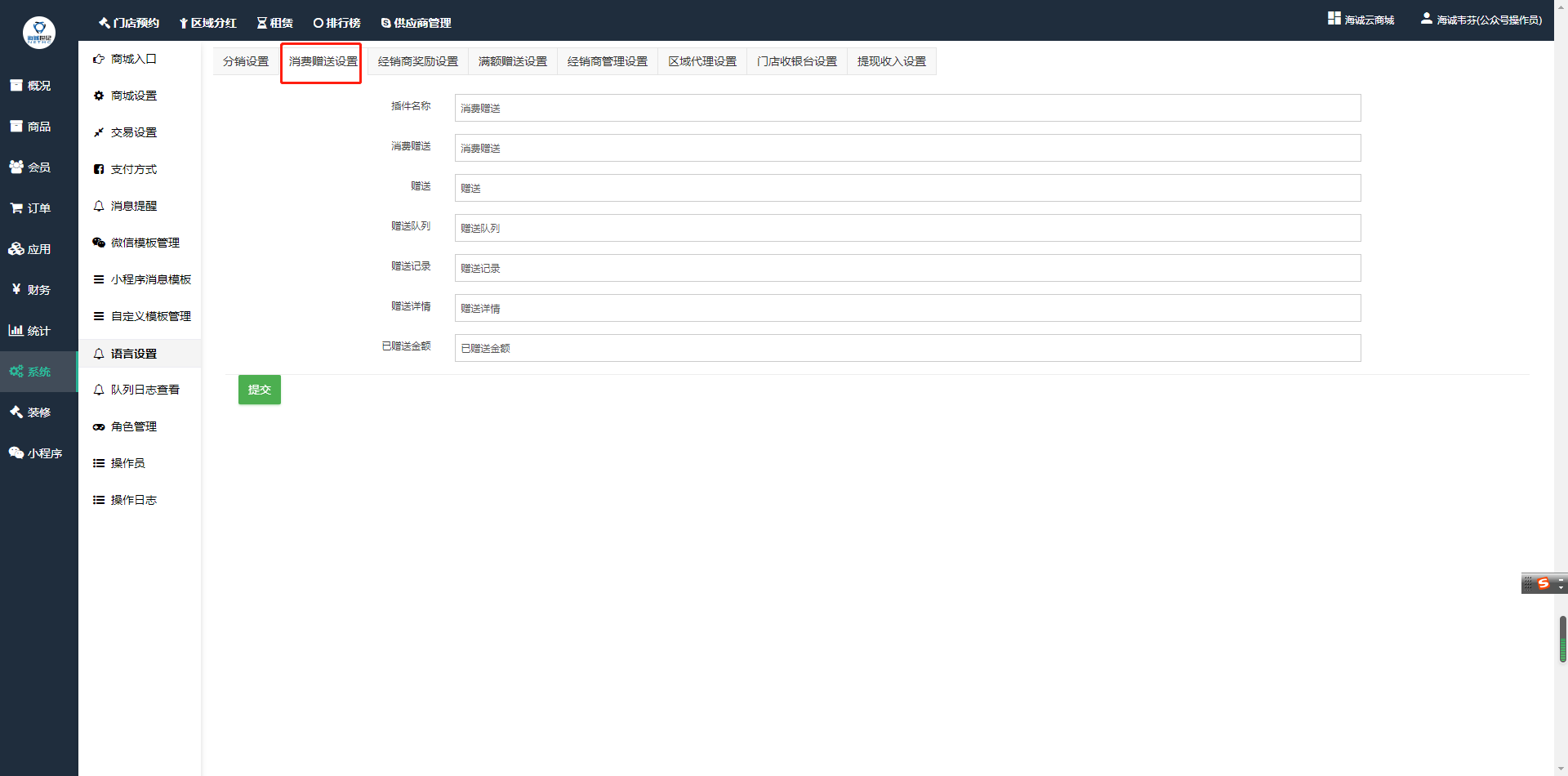Go to 概况 in the left sidebar
1568x776 pixels.
coord(39,86)
